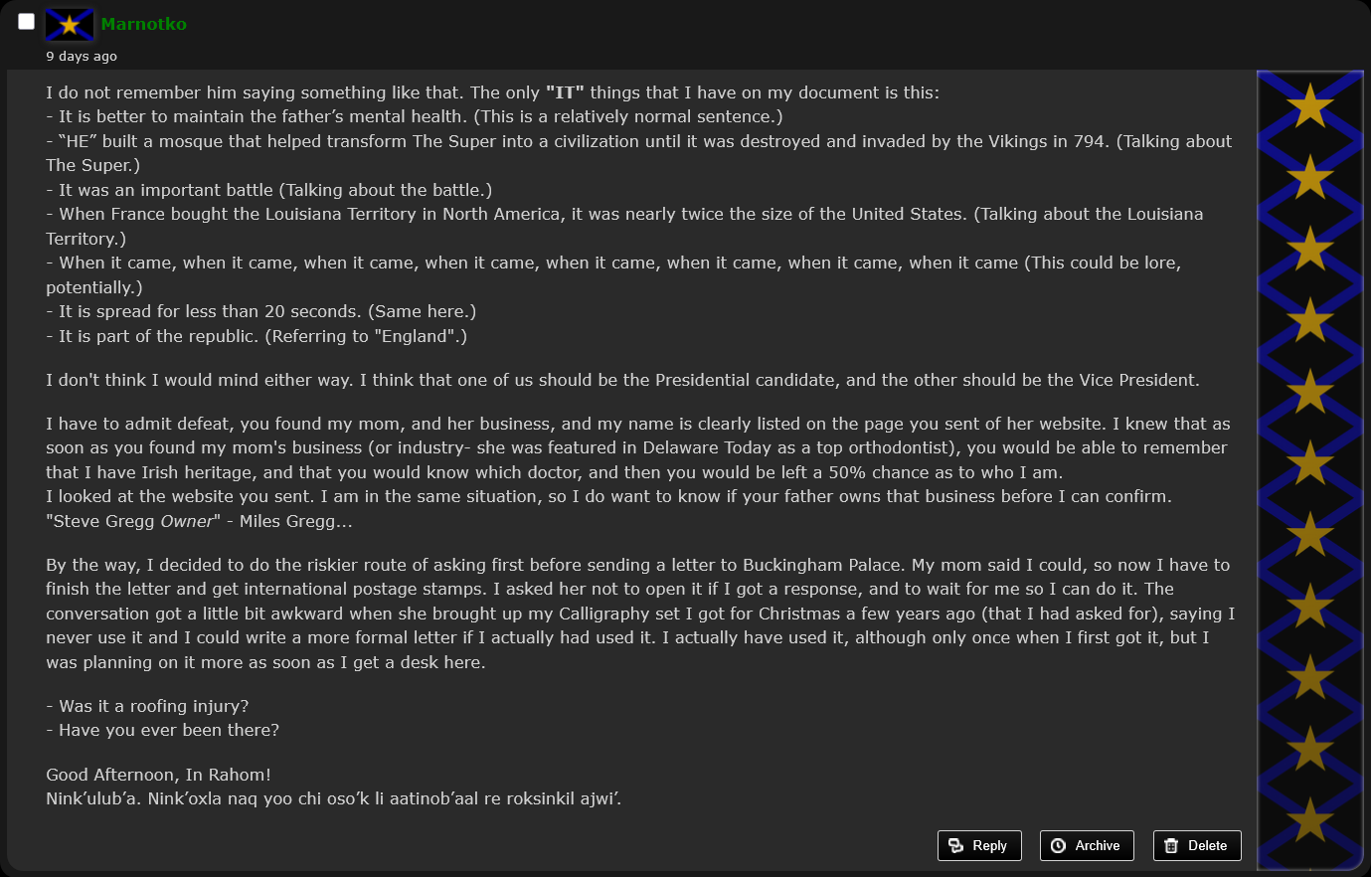This screenshot has width=1372, height=877.
Task: Click the clock icon inside Archive
Action: coord(1058,845)
